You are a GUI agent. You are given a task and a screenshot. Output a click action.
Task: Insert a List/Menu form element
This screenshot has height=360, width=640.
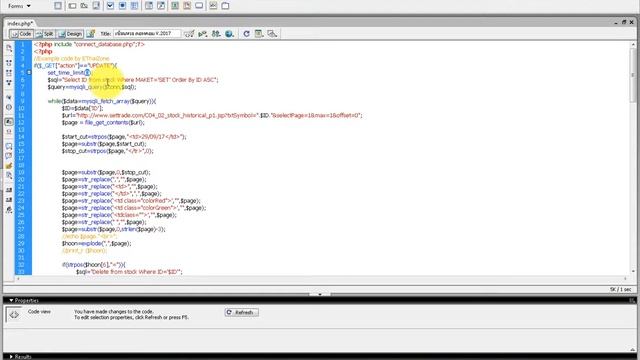coord(149,6)
